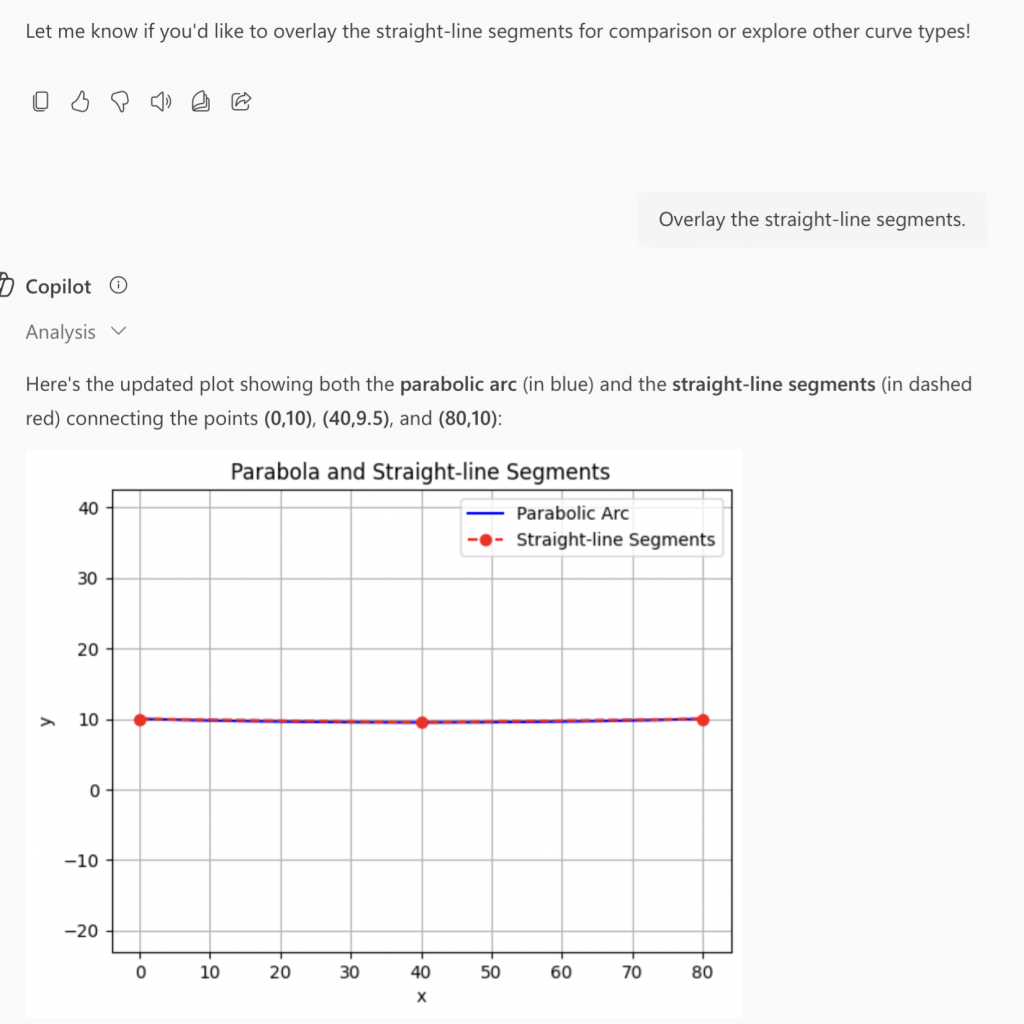Open the stacked pages icon
This screenshot has width=1024, height=1024.
(200, 101)
